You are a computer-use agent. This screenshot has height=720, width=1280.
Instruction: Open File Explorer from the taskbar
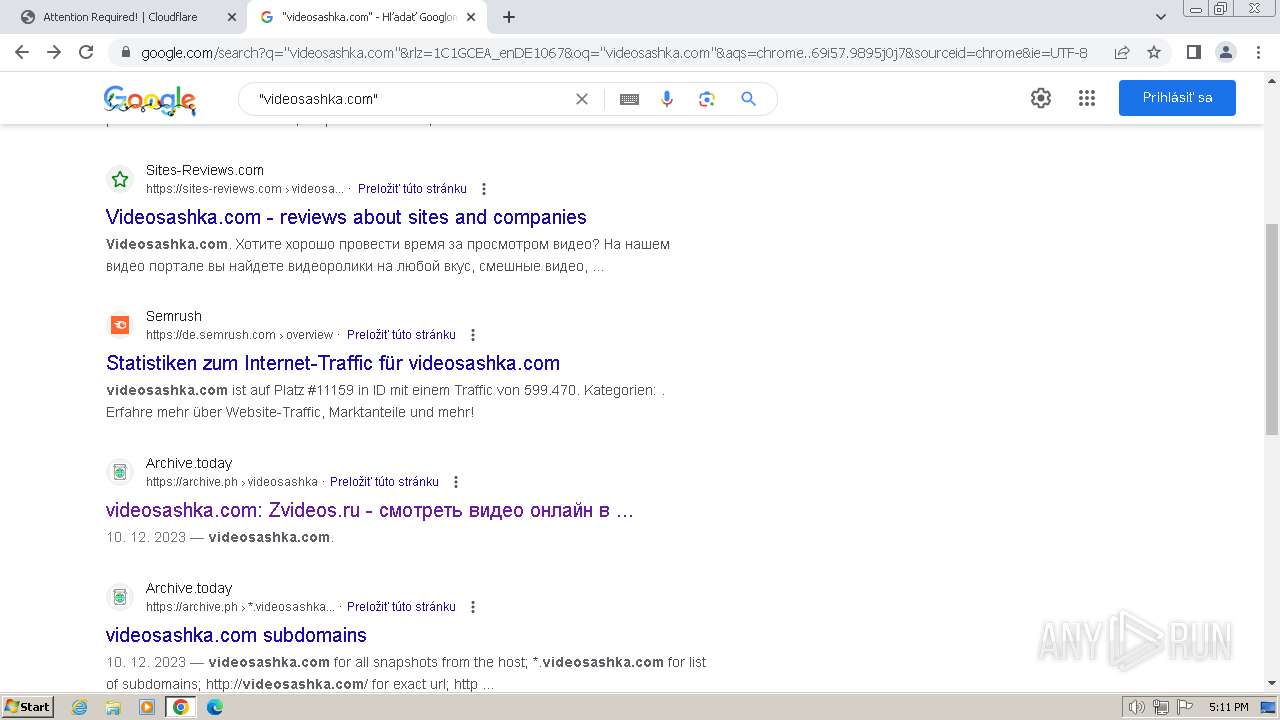point(113,707)
